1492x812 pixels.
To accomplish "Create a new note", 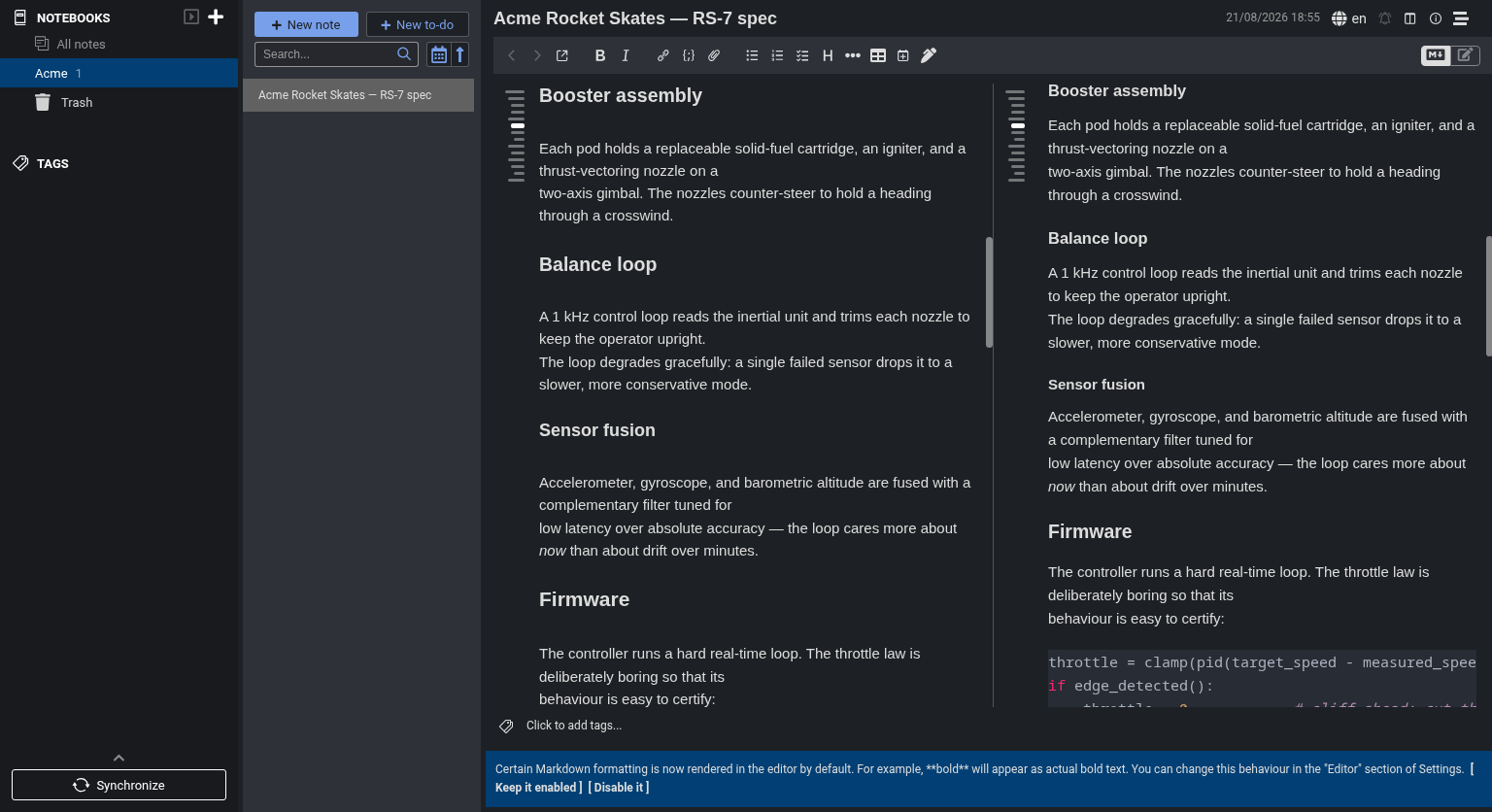I will point(306,24).
